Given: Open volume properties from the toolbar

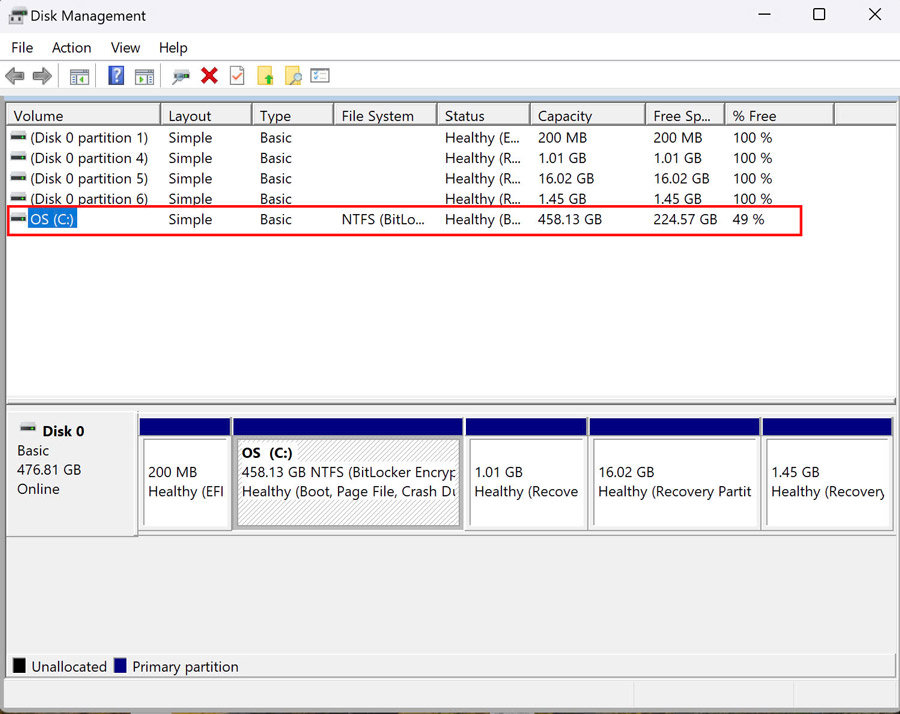Looking at the screenshot, I should pyautogui.click(x=322, y=76).
